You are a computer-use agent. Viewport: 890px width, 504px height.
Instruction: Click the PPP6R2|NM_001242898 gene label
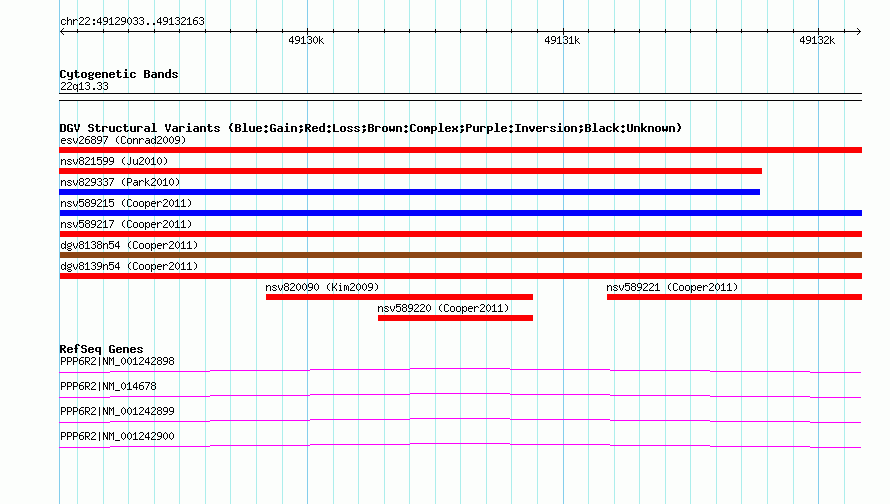coord(117,362)
